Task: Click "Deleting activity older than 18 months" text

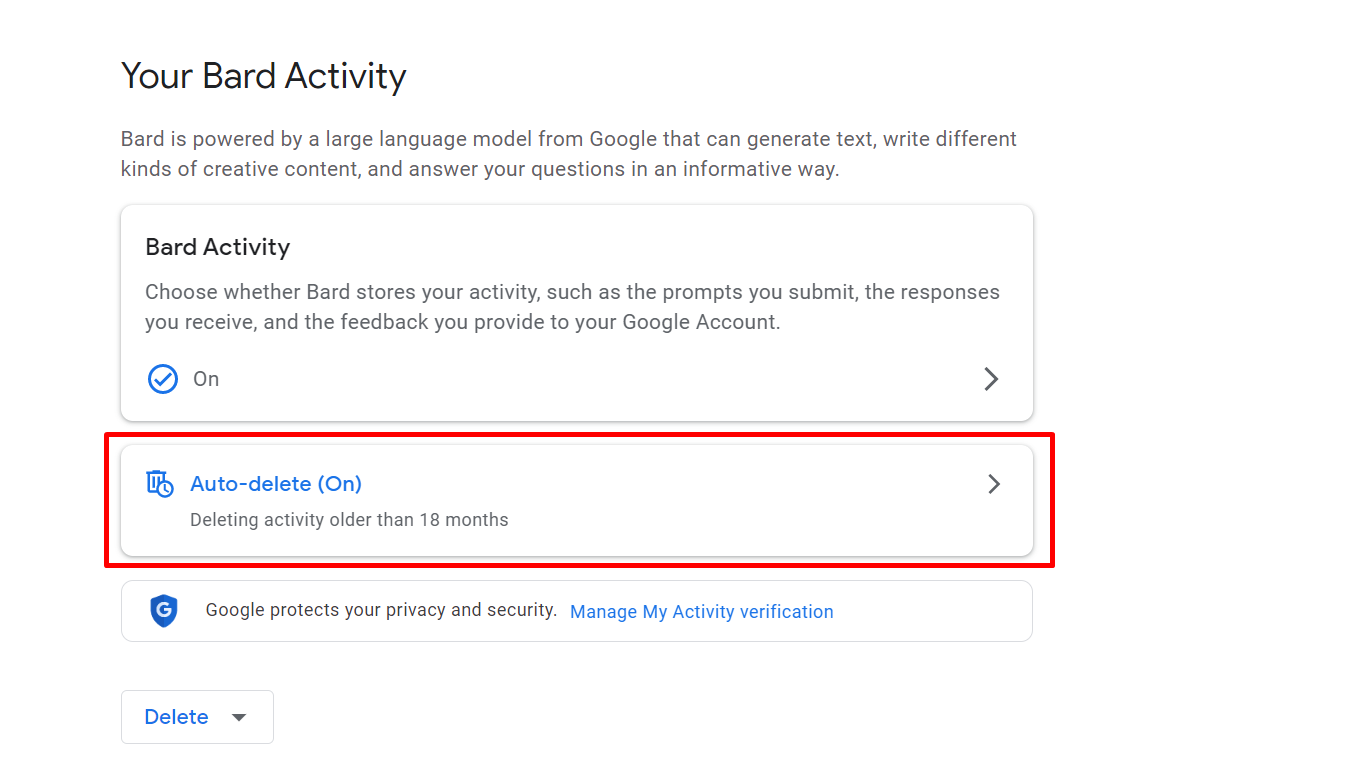Action: [349, 520]
